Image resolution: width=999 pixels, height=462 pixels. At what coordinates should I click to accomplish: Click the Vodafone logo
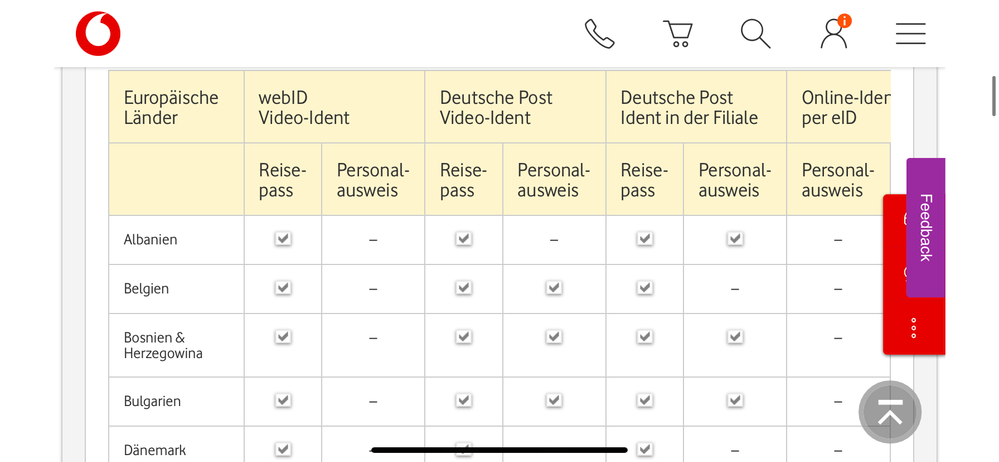[98, 34]
